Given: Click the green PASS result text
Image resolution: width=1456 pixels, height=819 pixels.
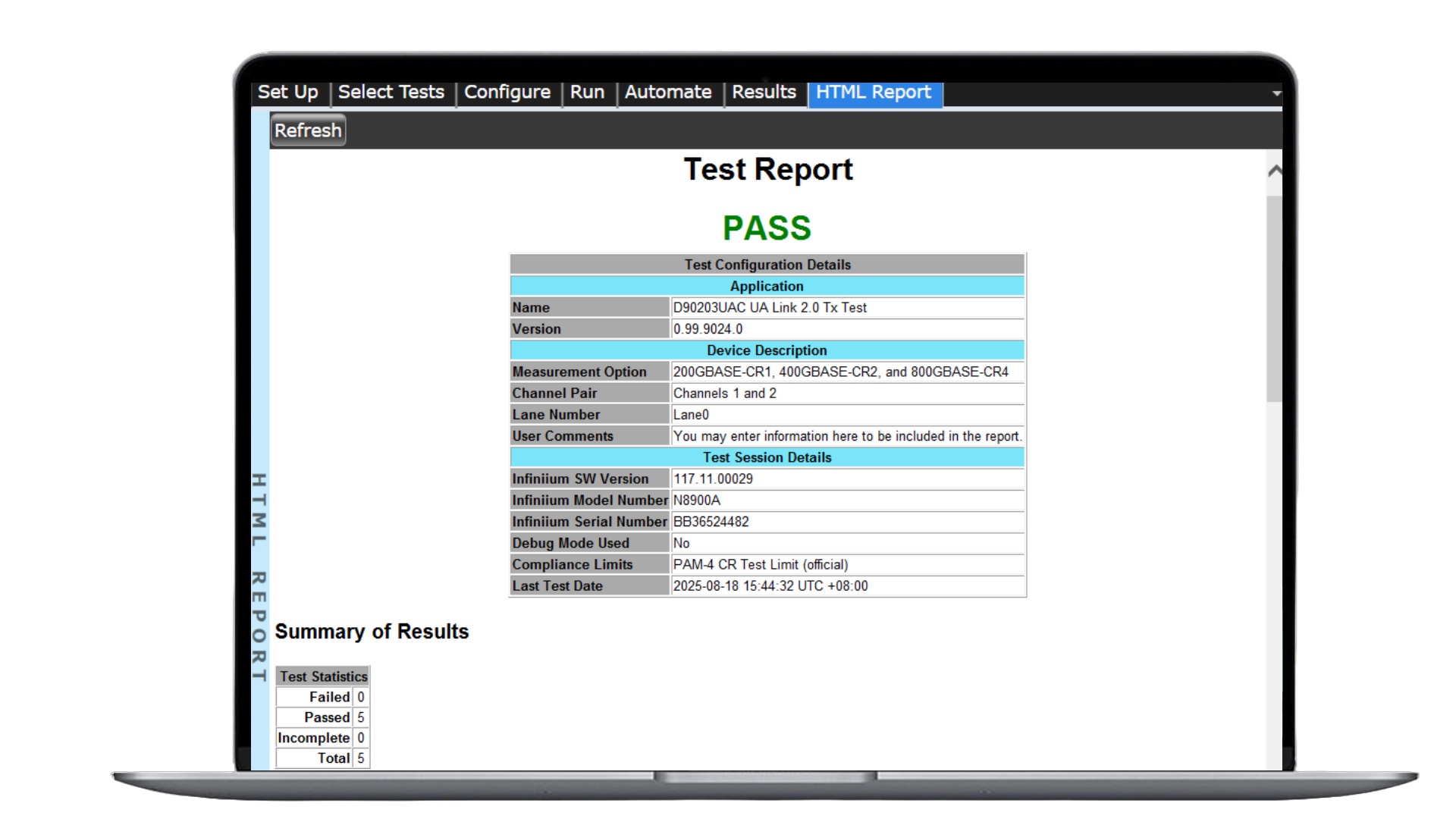Looking at the screenshot, I should tap(767, 228).
